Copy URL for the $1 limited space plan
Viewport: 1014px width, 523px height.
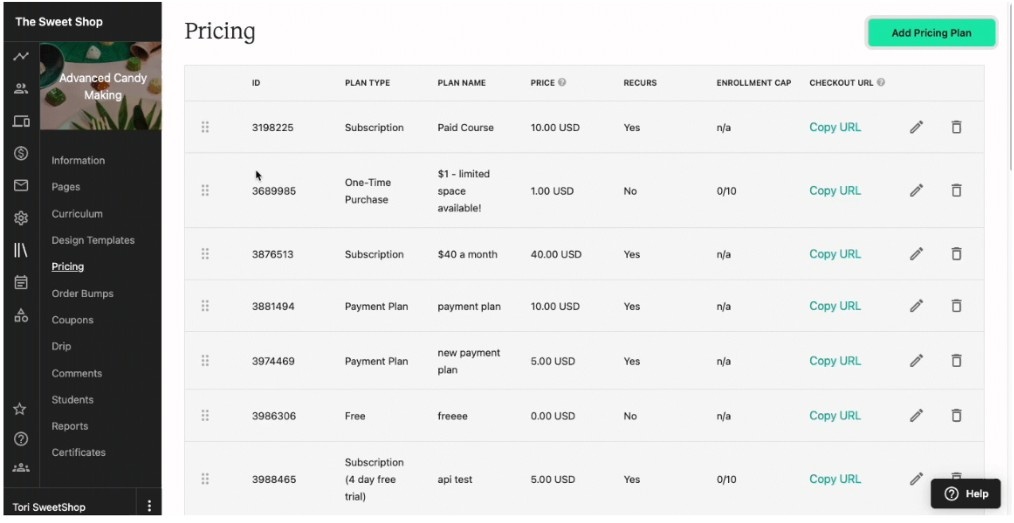coord(835,191)
